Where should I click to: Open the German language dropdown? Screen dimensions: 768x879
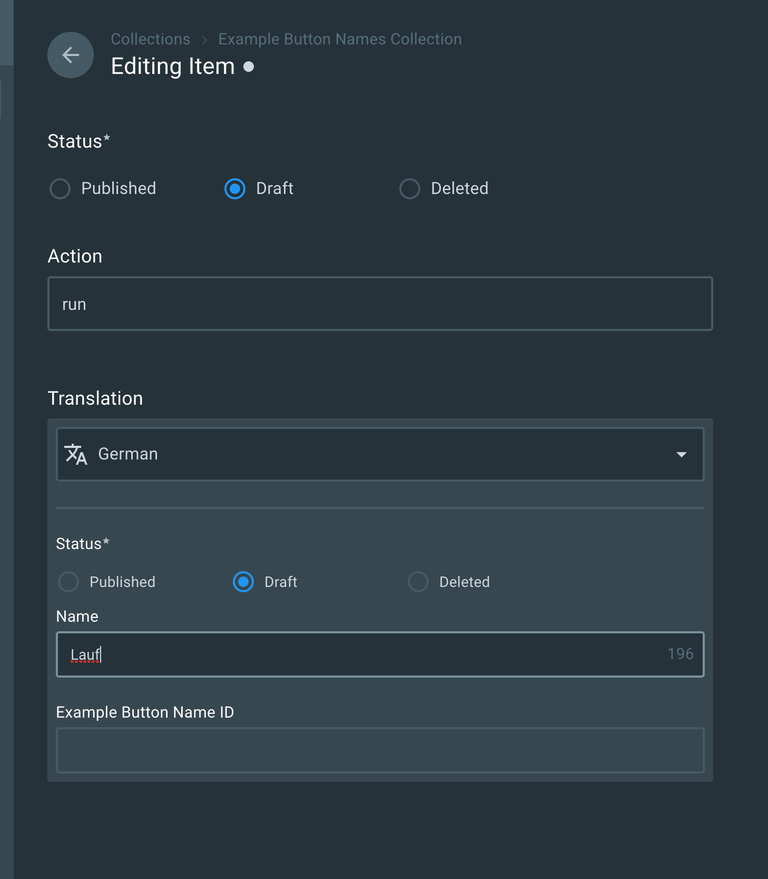[380, 454]
